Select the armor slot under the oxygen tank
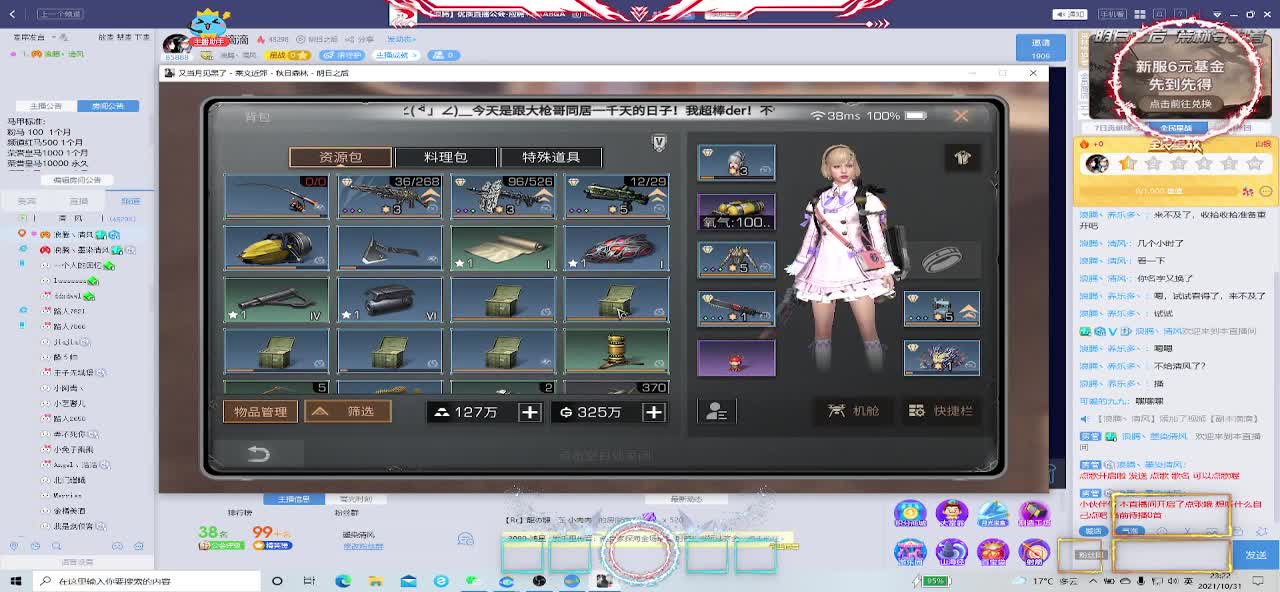 point(736,260)
